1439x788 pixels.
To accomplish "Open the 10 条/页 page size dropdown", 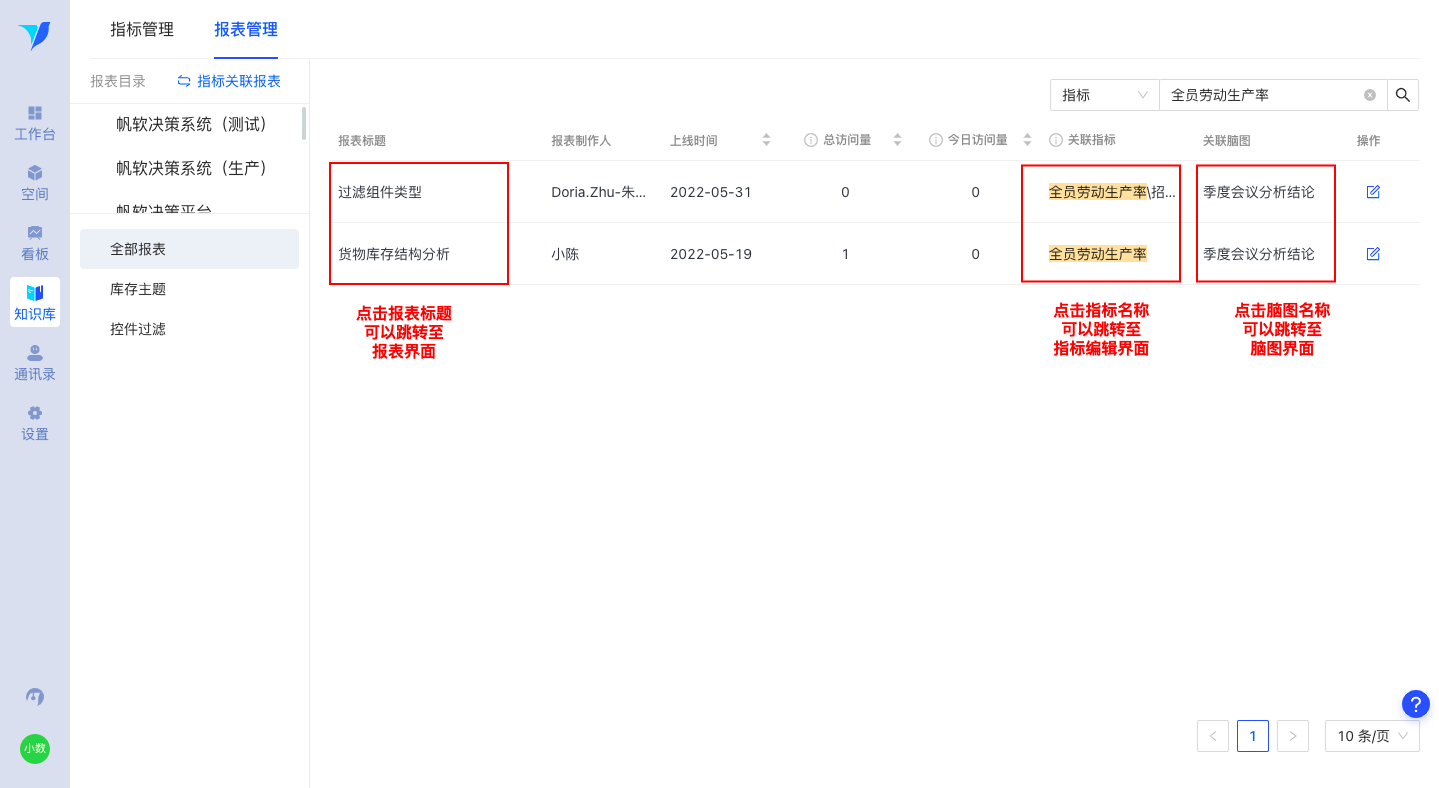I will pyautogui.click(x=1372, y=736).
